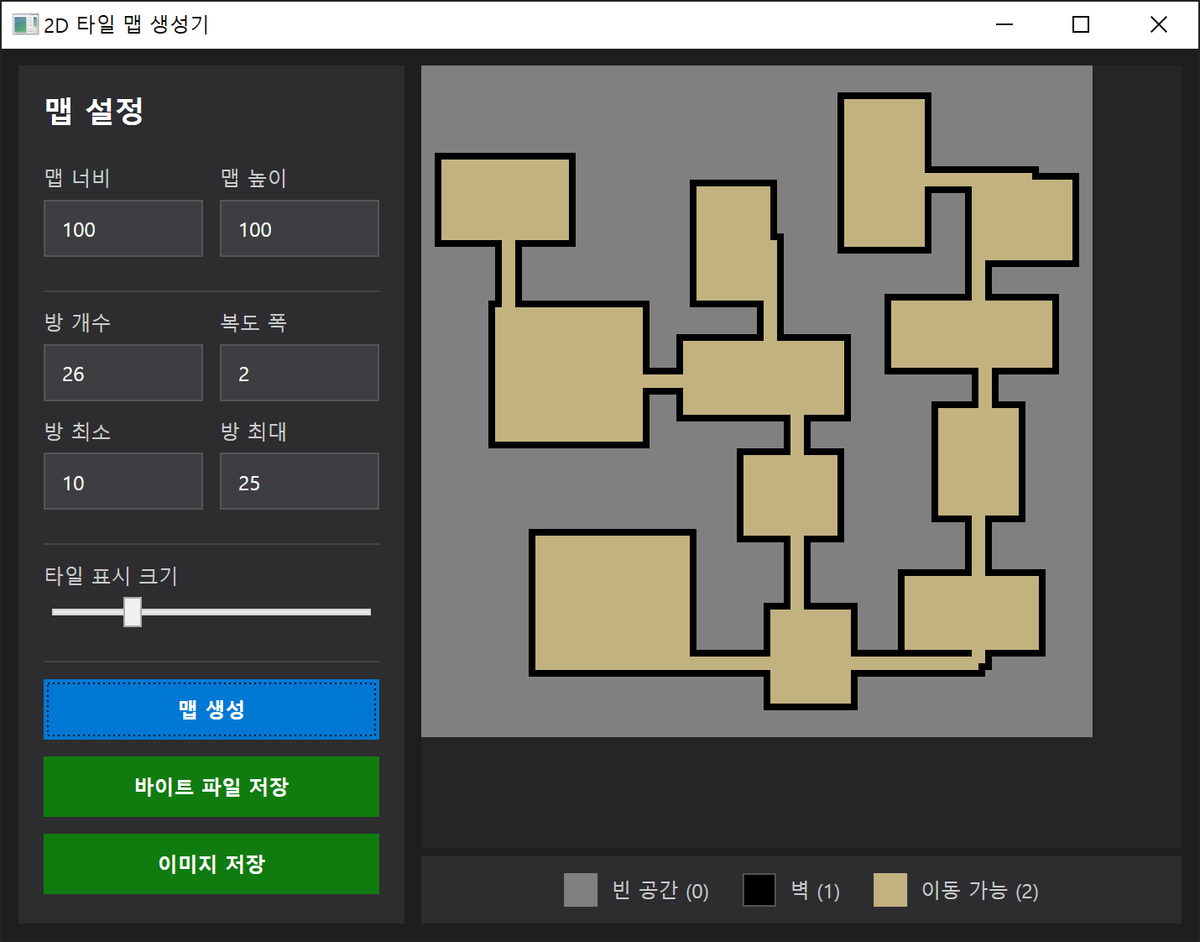The height and width of the screenshot is (942, 1200).
Task: Click the top-left room on the map
Action: point(505,200)
